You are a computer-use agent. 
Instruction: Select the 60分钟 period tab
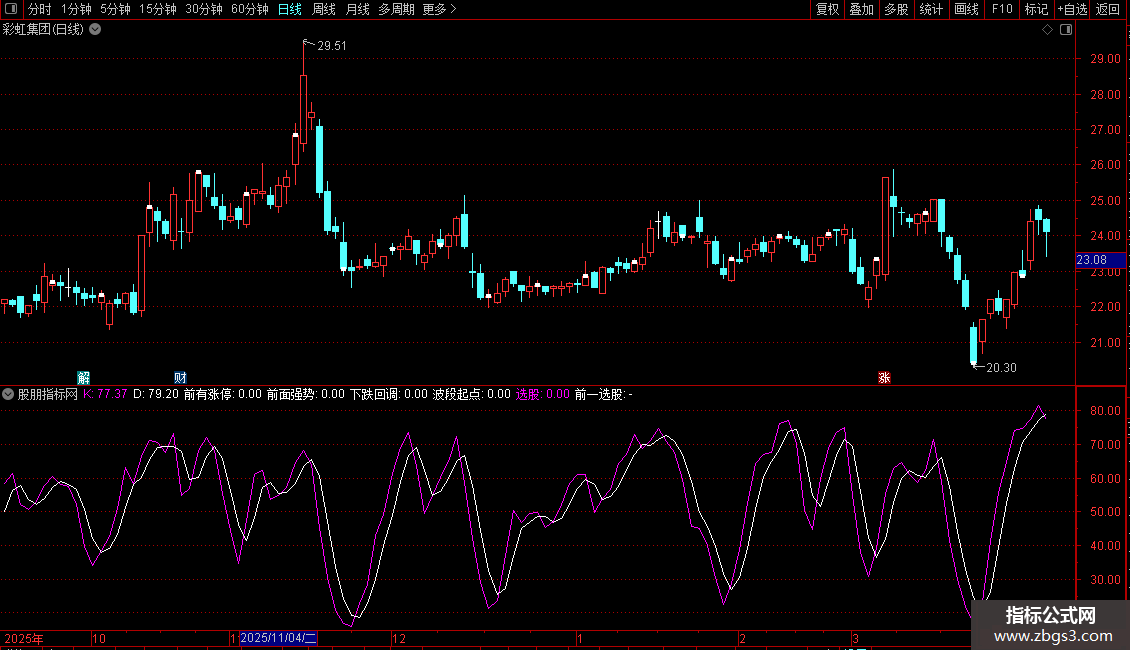(x=250, y=9)
